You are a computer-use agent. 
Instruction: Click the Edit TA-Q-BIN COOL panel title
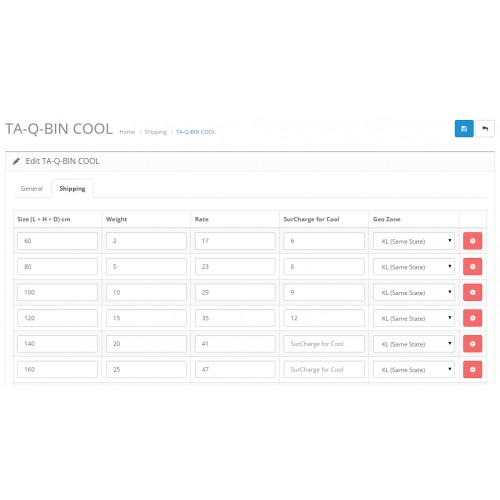pyautogui.click(x=62, y=161)
